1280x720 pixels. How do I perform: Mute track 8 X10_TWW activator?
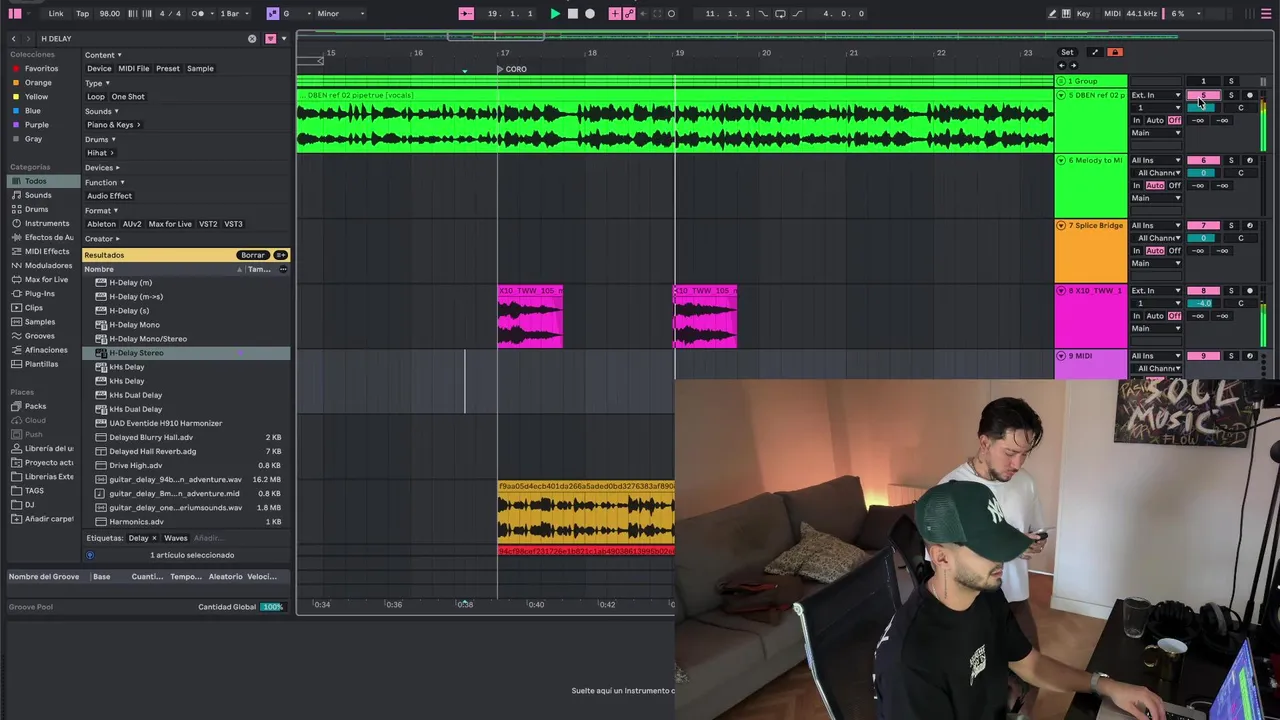1203,290
